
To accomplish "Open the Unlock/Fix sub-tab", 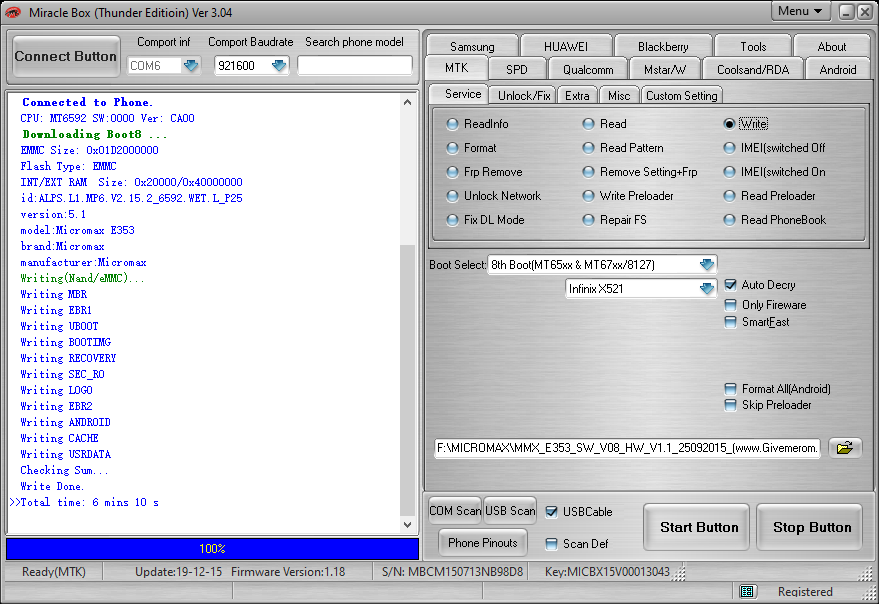I will (524, 95).
